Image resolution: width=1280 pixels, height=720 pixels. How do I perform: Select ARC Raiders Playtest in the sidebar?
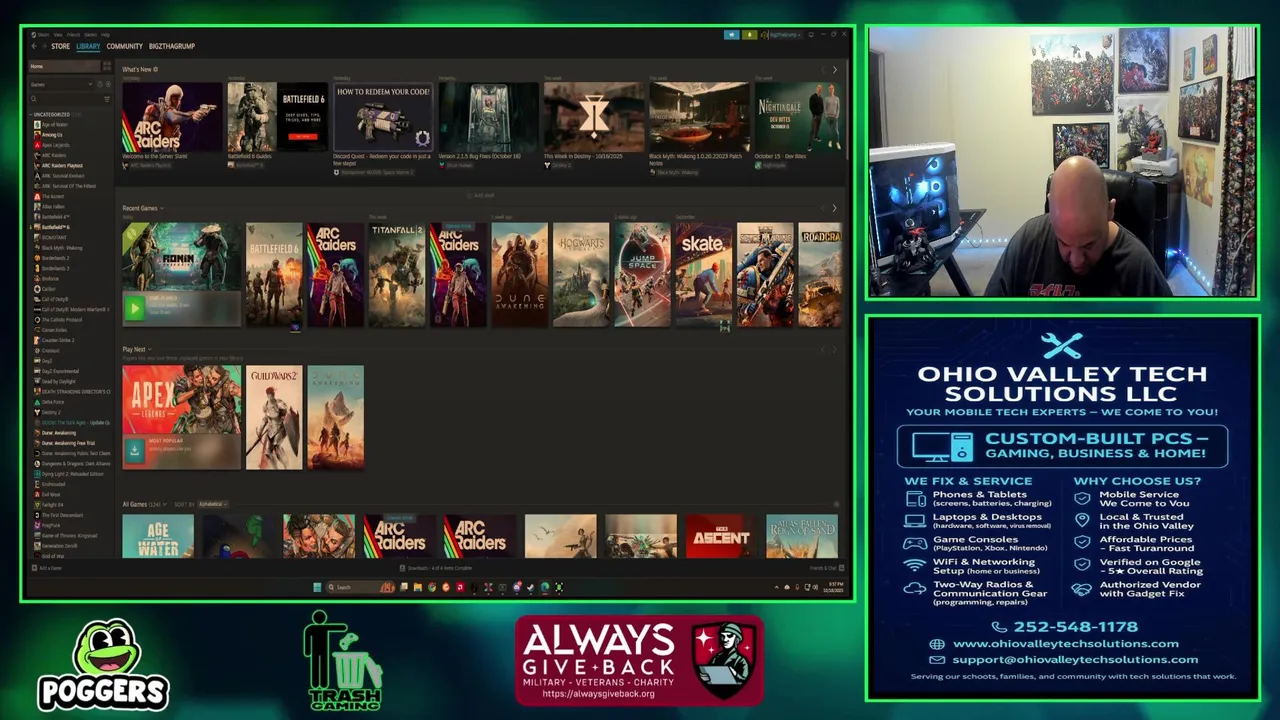pos(61,165)
